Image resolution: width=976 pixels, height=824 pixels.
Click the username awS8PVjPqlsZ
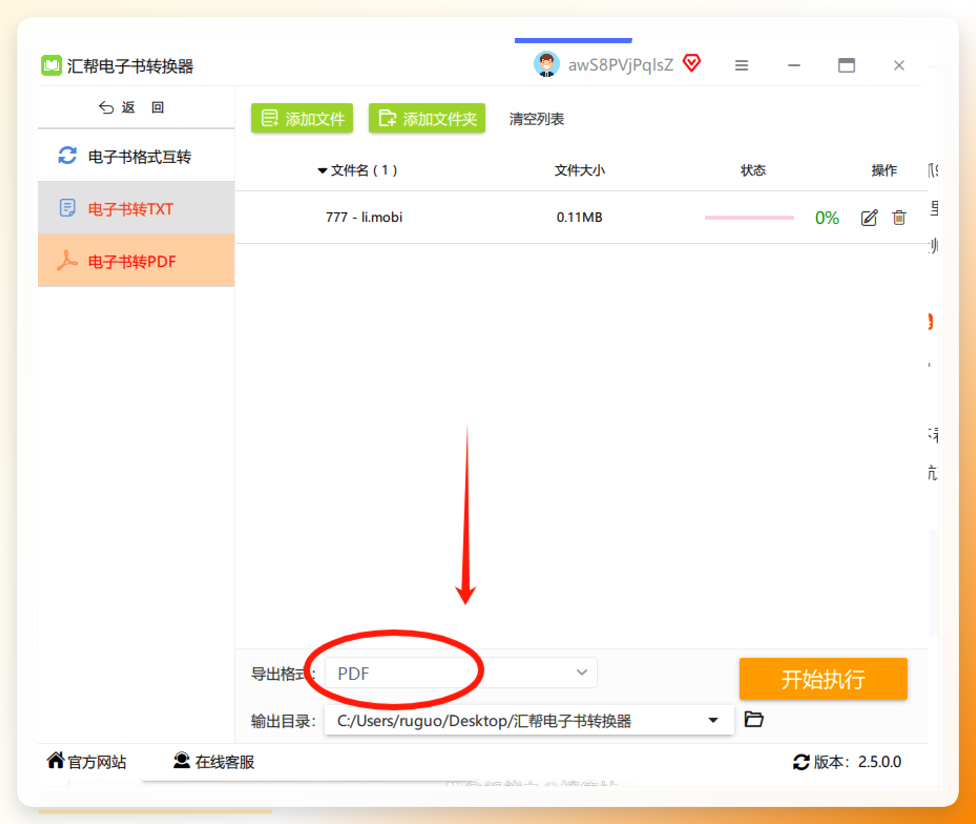click(621, 65)
